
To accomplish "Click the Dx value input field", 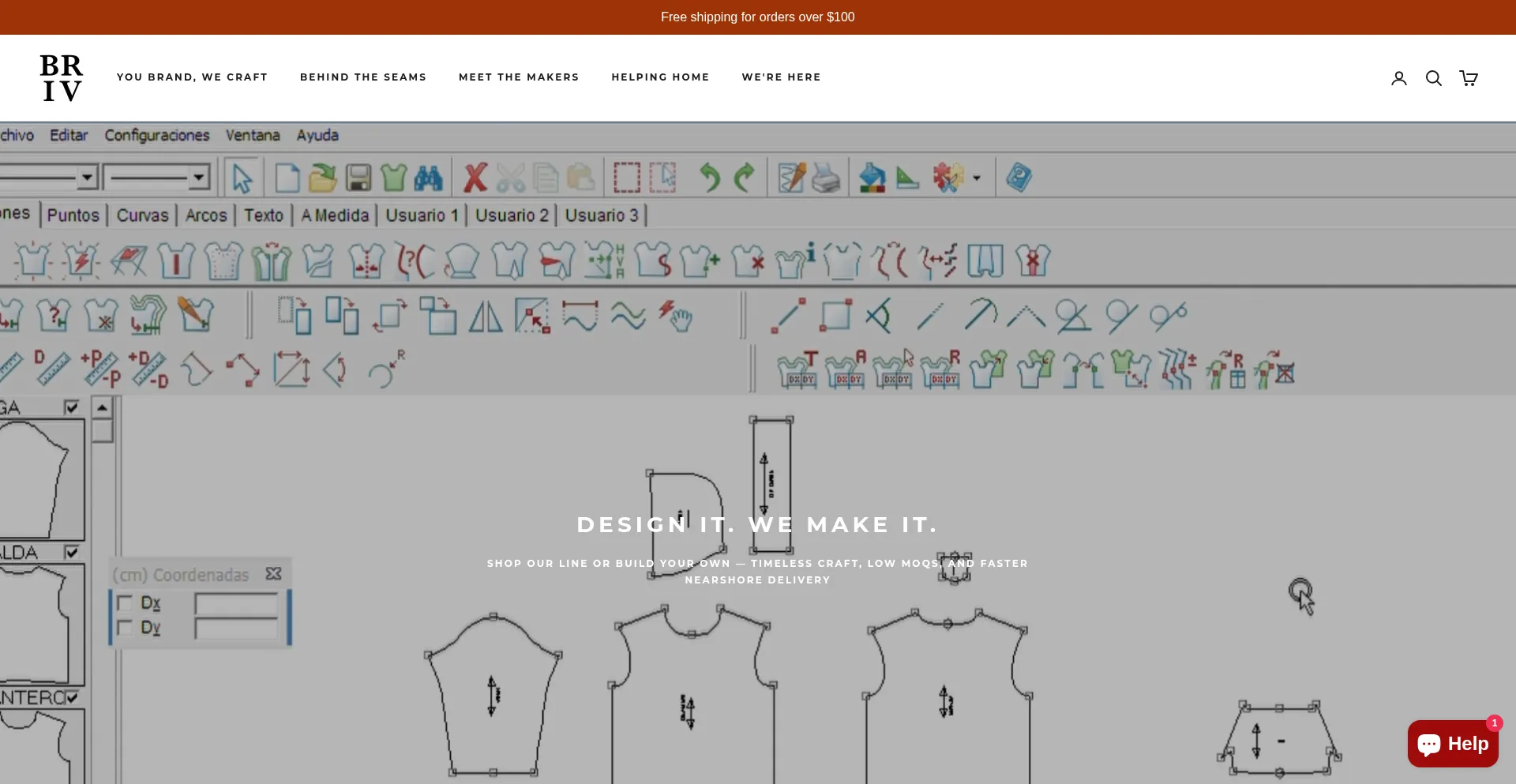I will (x=236, y=605).
